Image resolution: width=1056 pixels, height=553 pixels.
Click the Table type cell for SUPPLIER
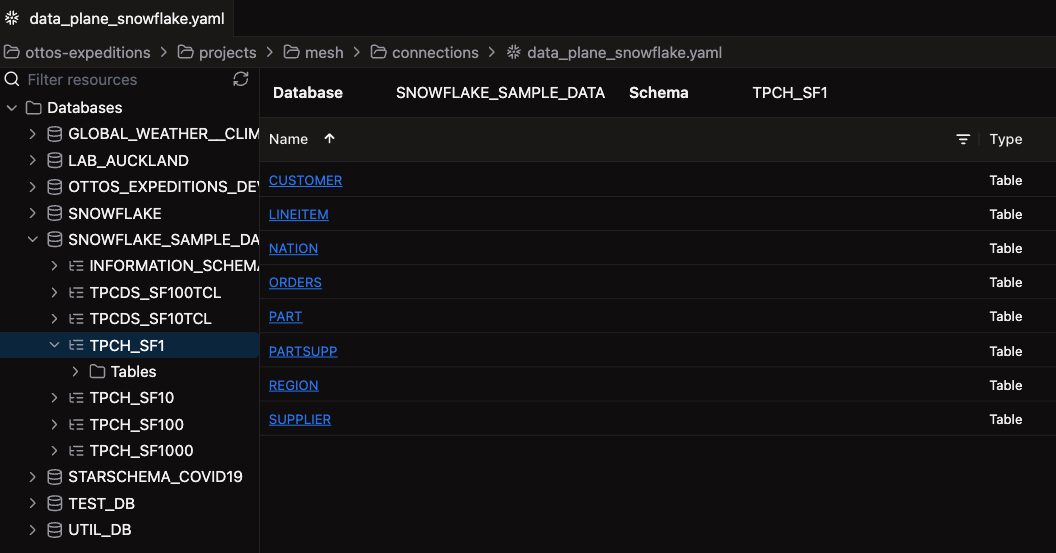click(1005, 420)
